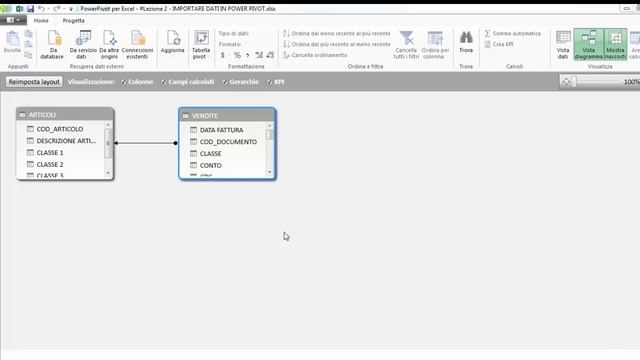This screenshot has height=360, width=640.
Task: Toggle Vista diagramma view
Action: [x=588, y=45]
